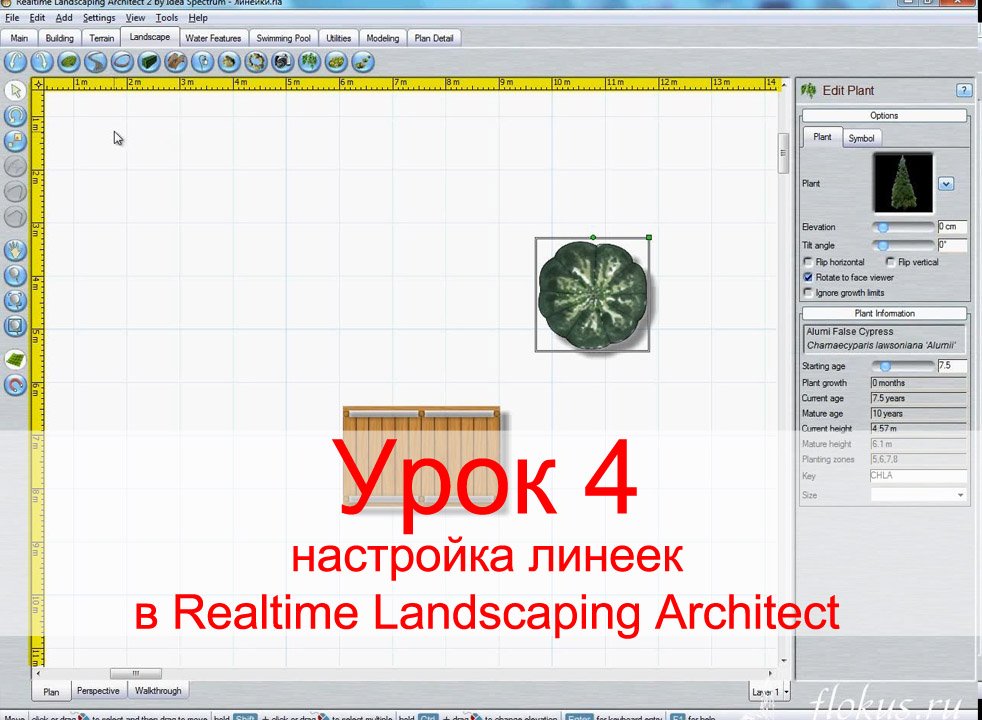Click the Starting age value field
This screenshot has width=982, height=720.
(x=952, y=366)
